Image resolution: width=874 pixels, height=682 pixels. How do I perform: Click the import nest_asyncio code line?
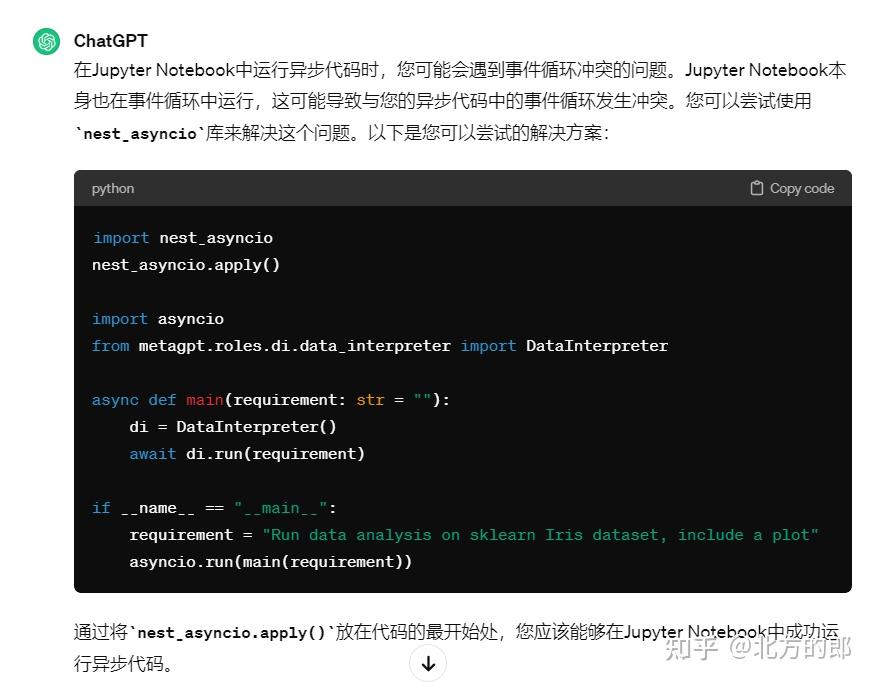(183, 238)
